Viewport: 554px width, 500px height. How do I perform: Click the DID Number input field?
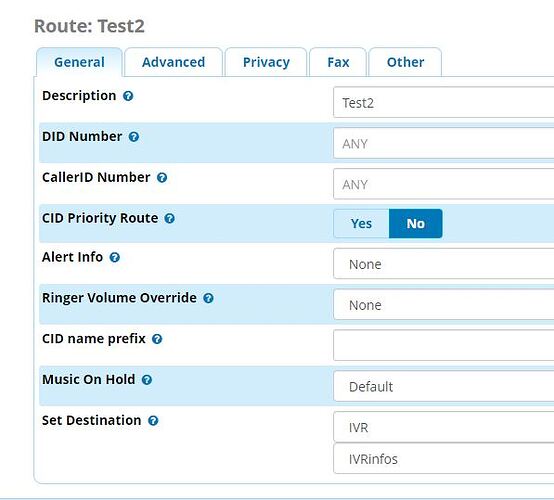click(443, 143)
